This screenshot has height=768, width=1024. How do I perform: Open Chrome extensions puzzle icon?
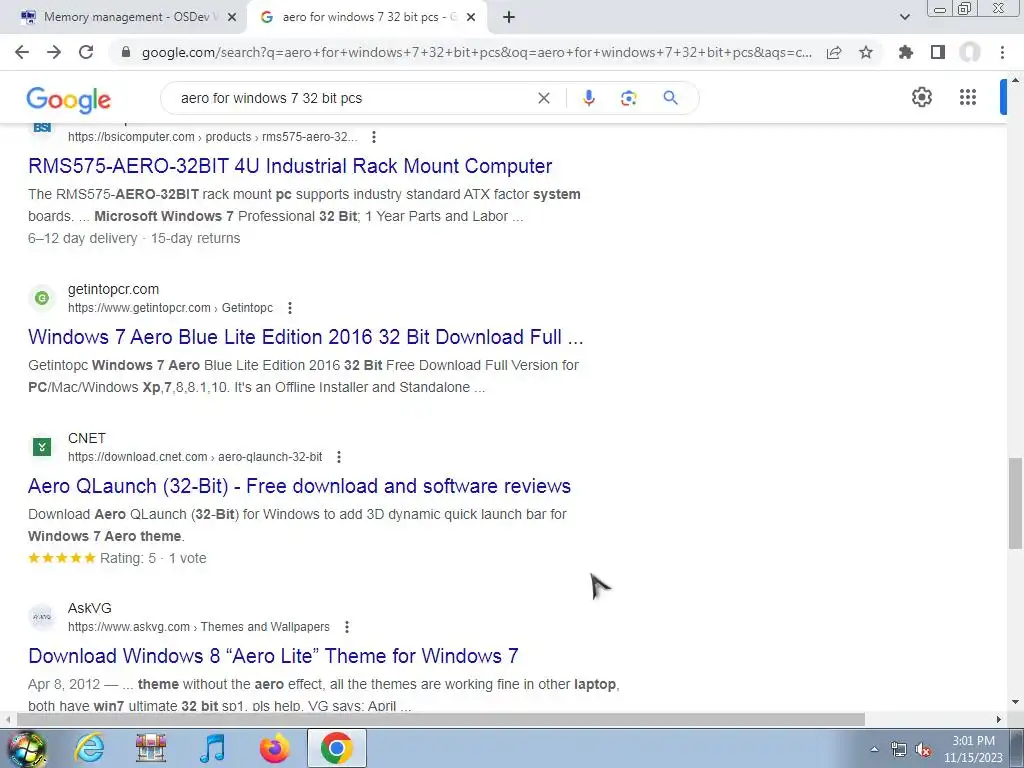(x=906, y=52)
